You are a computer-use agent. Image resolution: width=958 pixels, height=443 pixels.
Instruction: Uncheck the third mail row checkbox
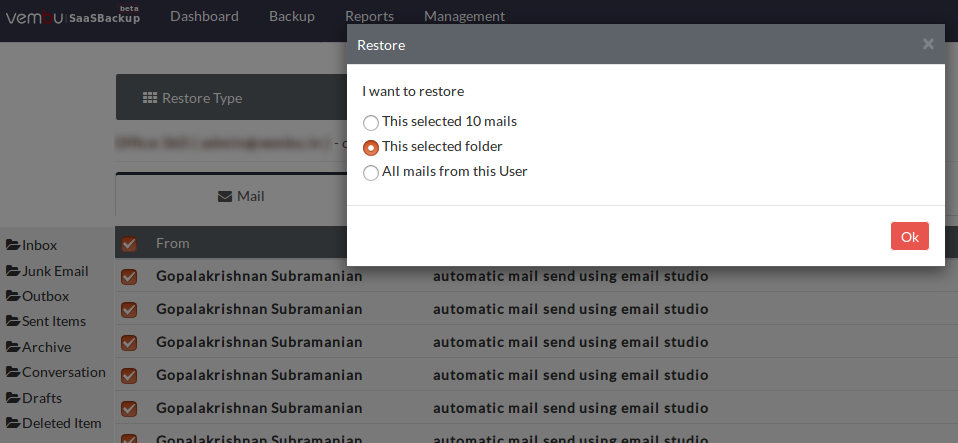coord(129,343)
